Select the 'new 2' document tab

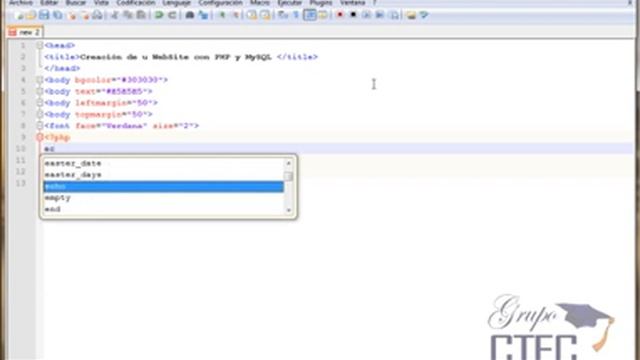tap(25, 32)
